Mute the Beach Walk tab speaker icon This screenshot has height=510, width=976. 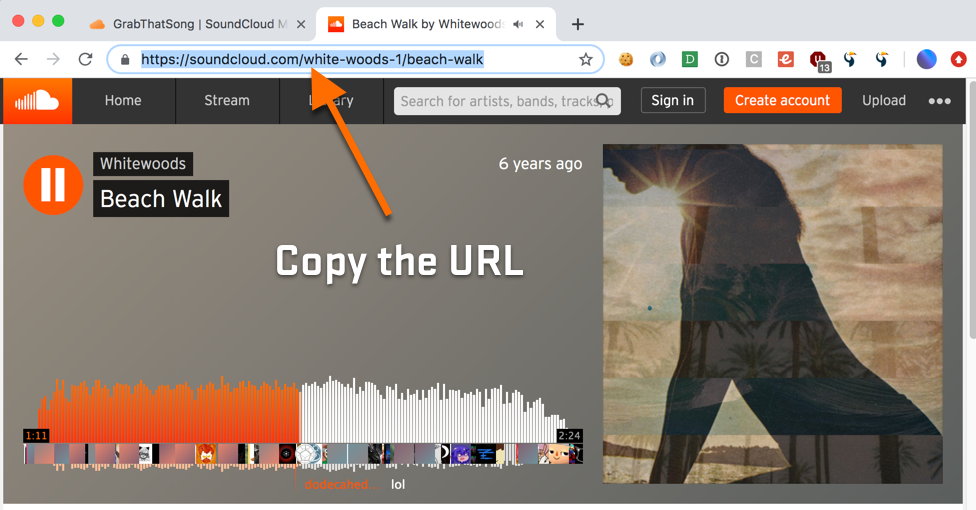click(x=518, y=24)
